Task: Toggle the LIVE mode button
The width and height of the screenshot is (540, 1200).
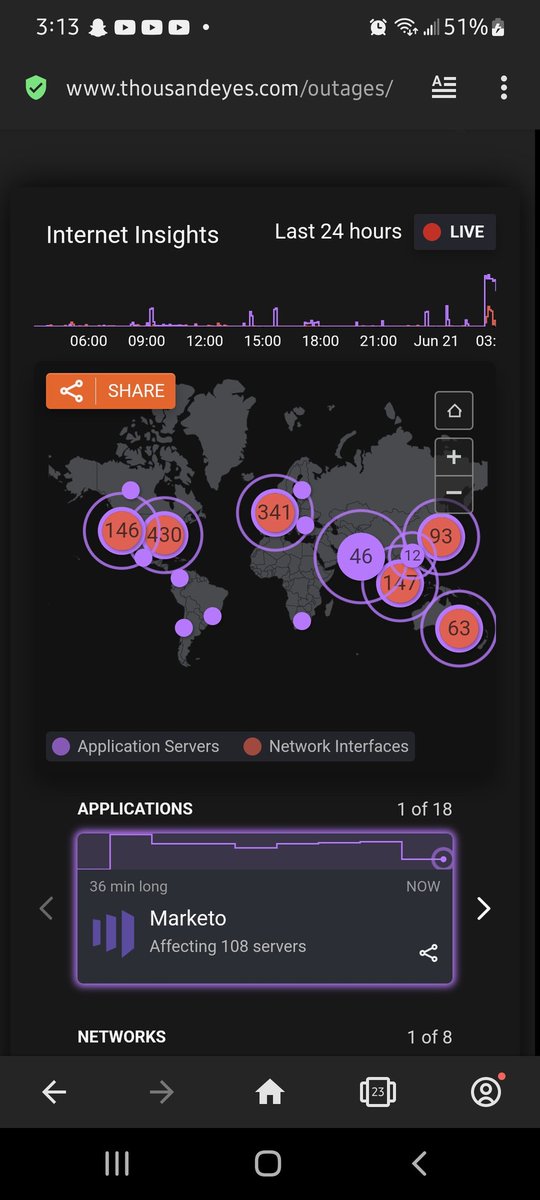Action: (455, 232)
